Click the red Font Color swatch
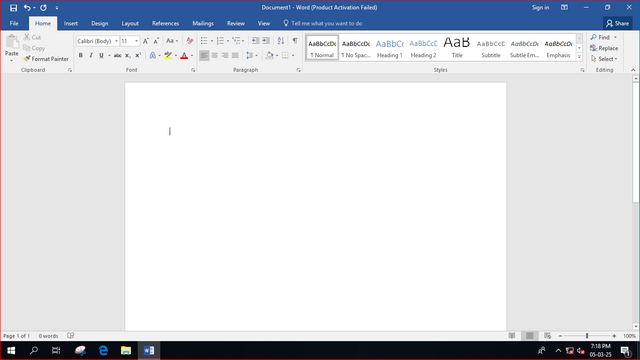640x360 pixels. (184, 55)
